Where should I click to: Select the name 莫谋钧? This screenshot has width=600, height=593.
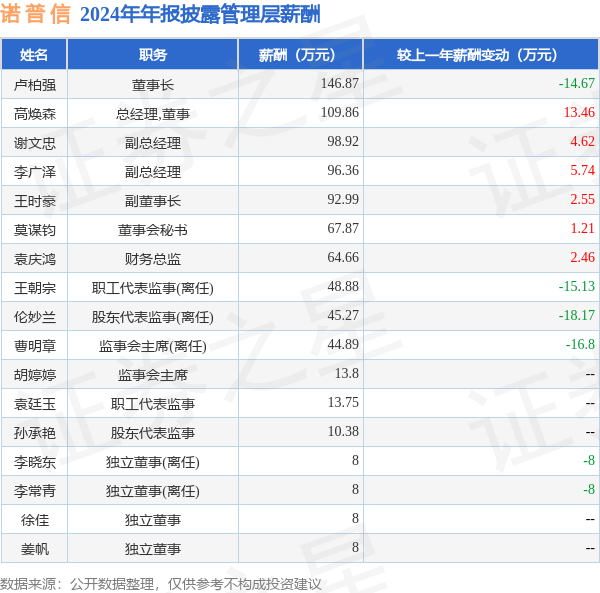click(x=35, y=230)
